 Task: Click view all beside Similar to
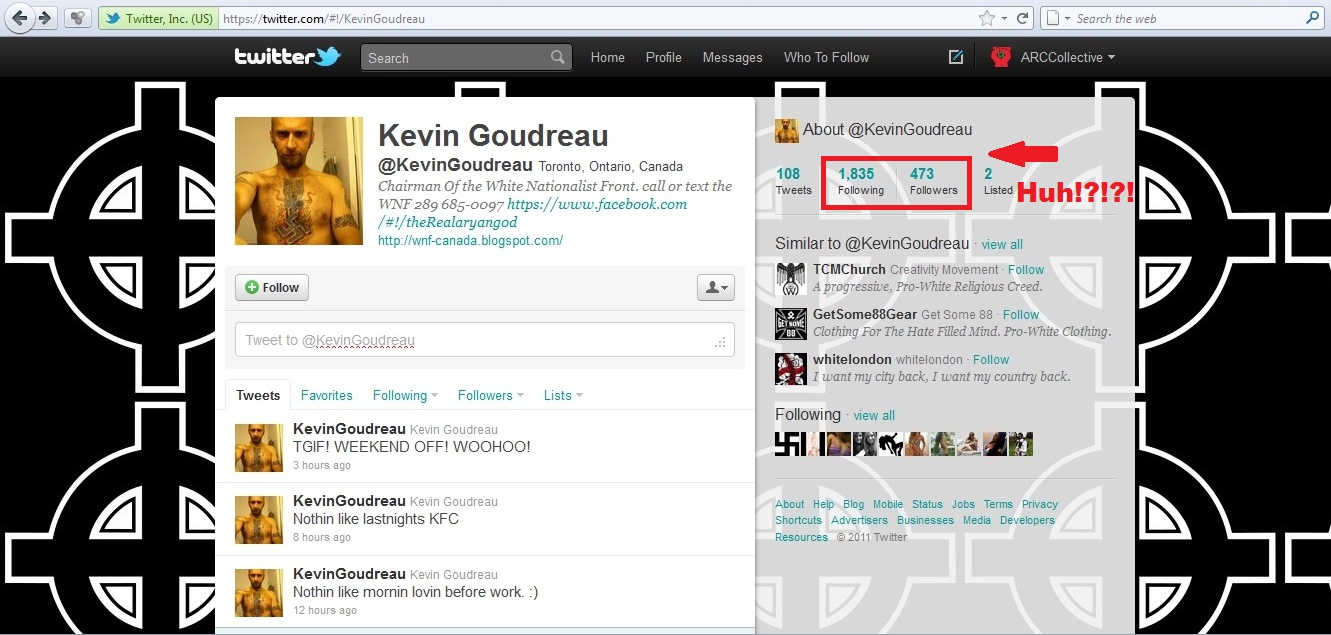[x=1002, y=245]
